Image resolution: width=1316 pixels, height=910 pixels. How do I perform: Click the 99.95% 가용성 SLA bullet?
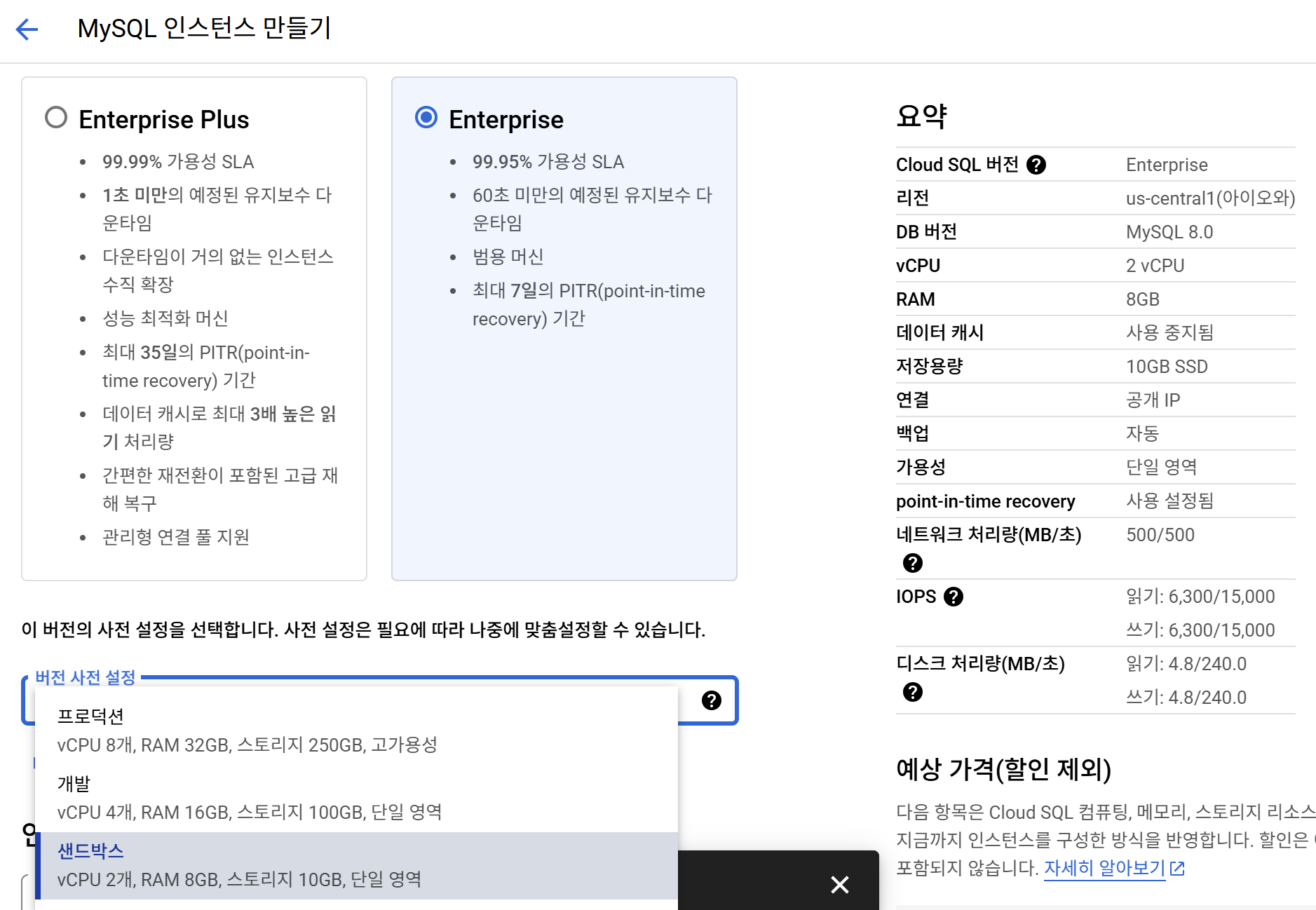(x=548, y=162)
